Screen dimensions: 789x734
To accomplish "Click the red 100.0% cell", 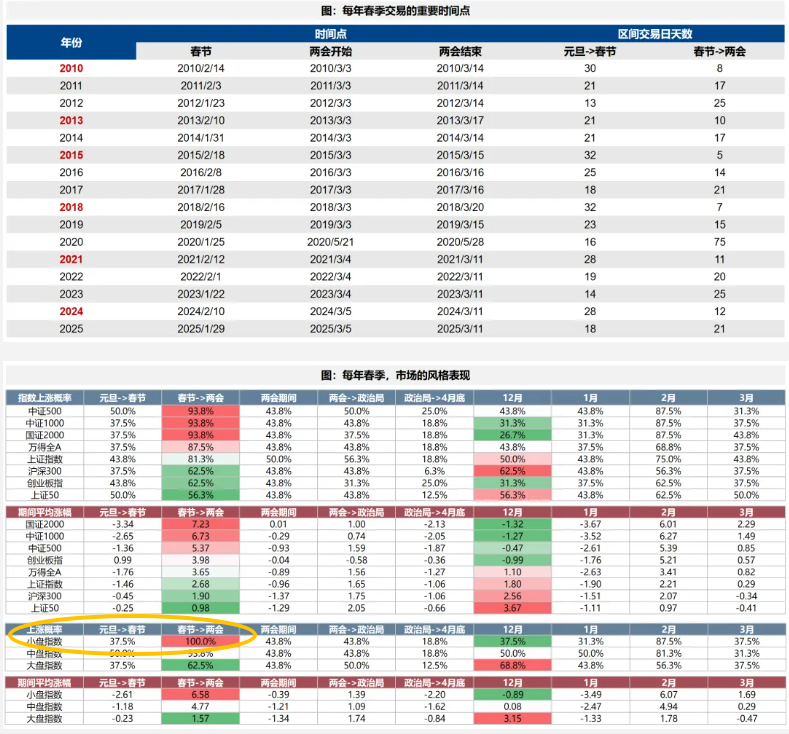I will (x=201, y=642).
